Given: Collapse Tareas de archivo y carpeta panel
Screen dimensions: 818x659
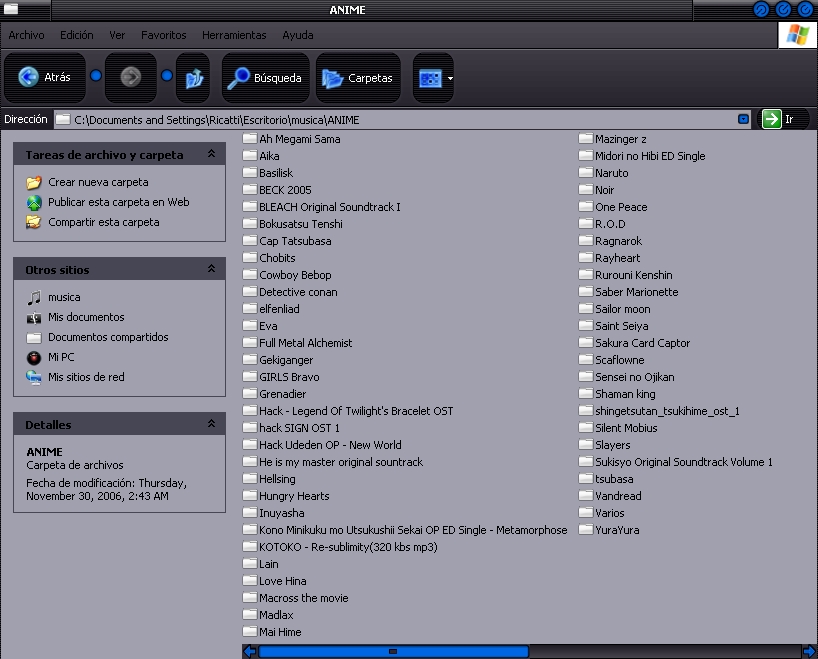Looking at the screenshot, I should click(x=211, y=153).
